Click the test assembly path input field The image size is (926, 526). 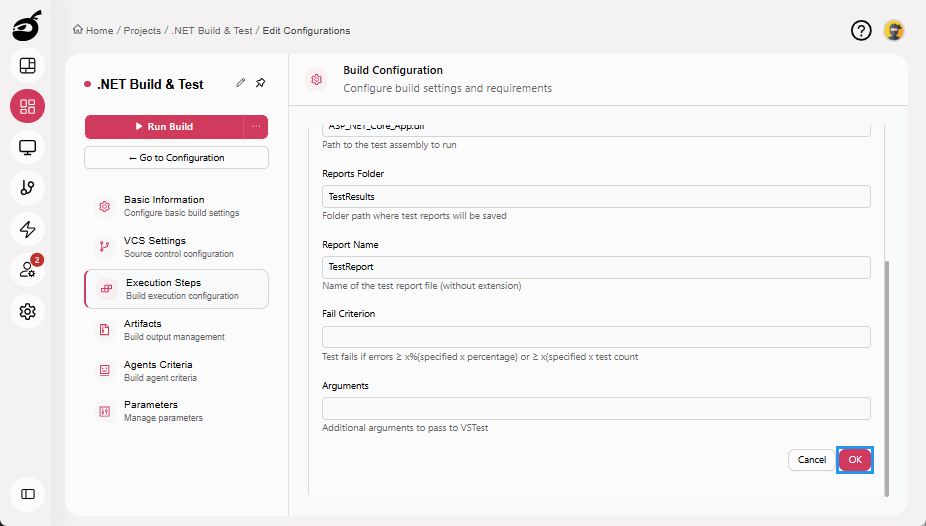coord(596,130)
